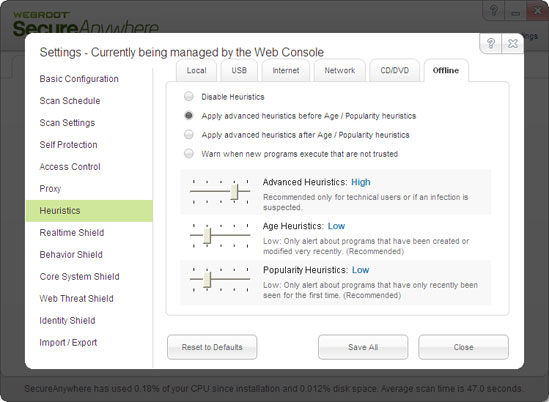The height and width of the screenshot is (402, 549).
Task: Click the Close button
Action: pos(464,347)
